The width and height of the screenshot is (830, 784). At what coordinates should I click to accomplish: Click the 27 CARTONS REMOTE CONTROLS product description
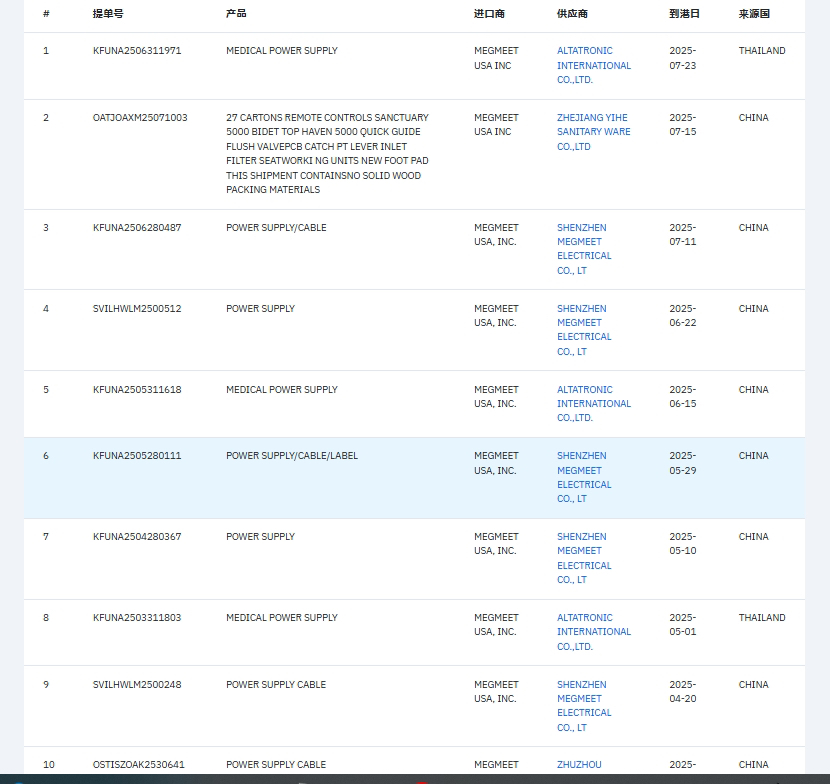coord(327,154)
